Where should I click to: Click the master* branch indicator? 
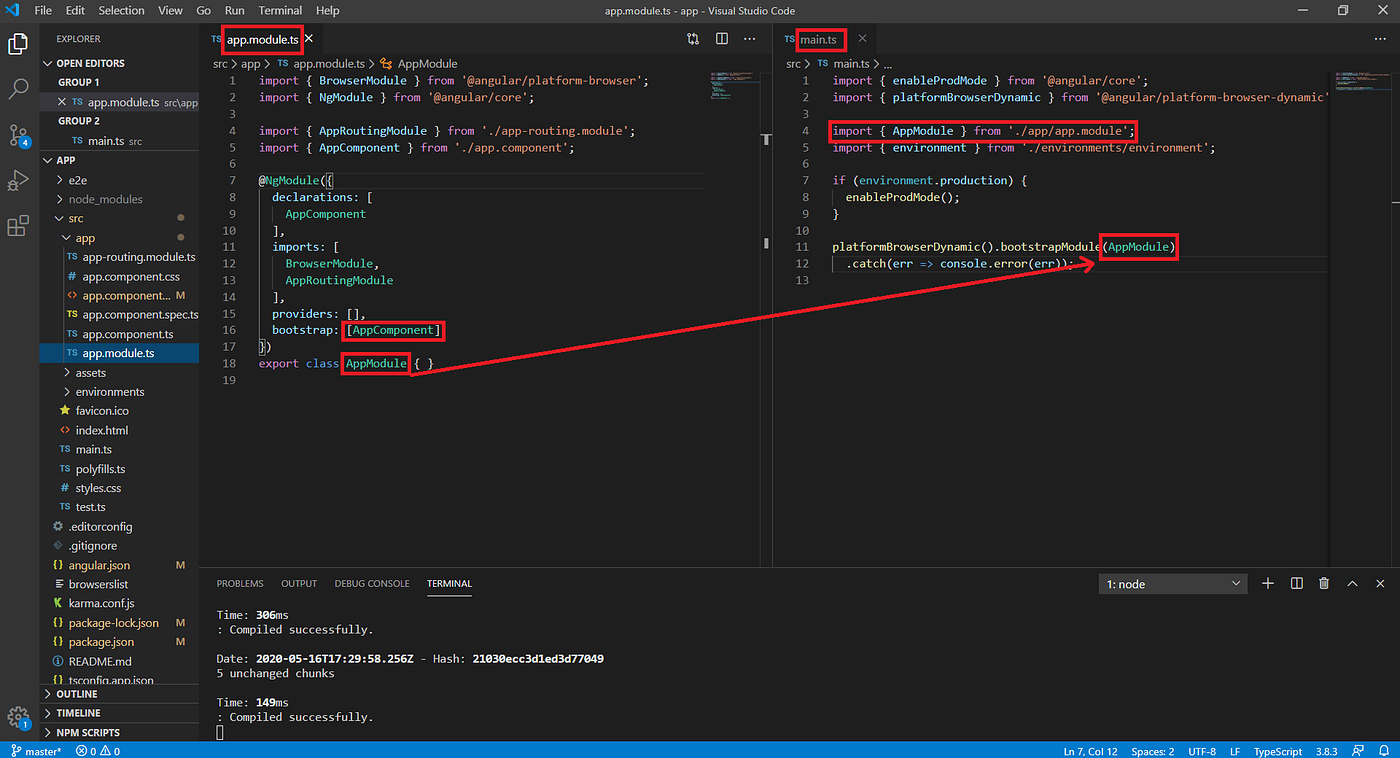point(36,751)
